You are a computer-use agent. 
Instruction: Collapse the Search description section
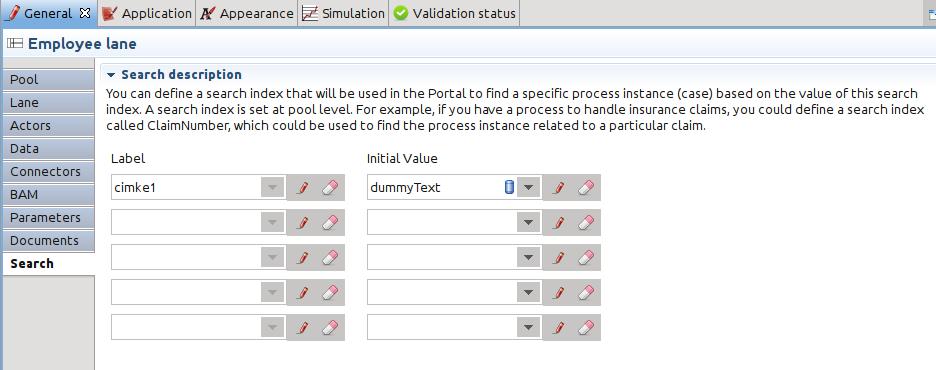click(110, 75)
